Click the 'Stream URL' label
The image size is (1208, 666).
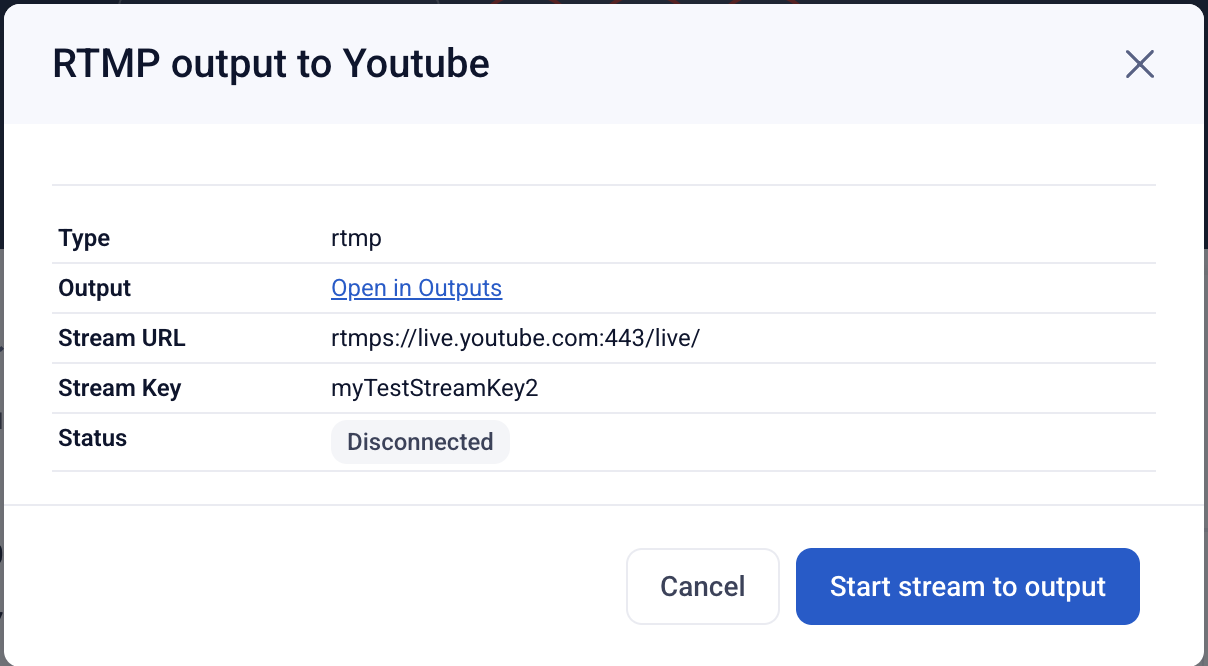[x=122, y=338]
